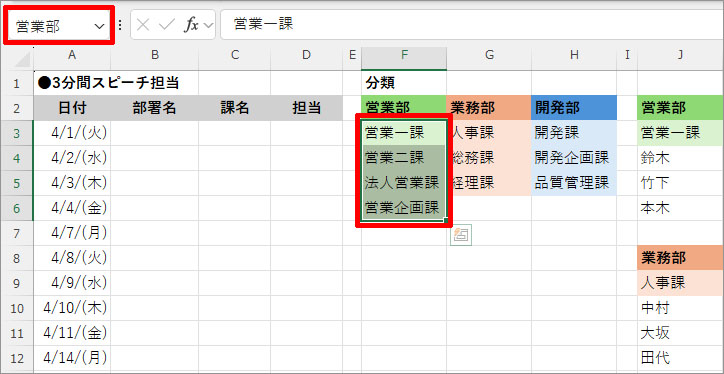Select column F header
This screenshot has width=724, height=374.
pyautogui.click(x=404, y=55)
